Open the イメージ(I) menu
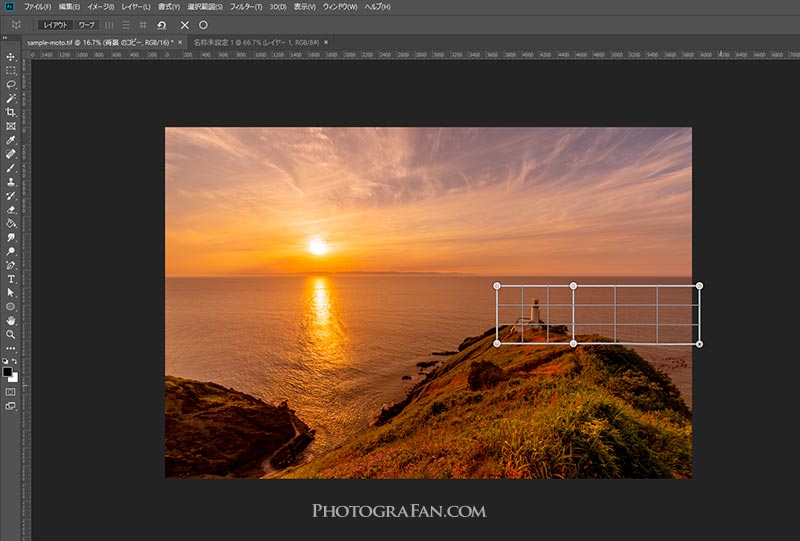The width and height of the screenshot is (800, 541). click(x=101, y=7)
